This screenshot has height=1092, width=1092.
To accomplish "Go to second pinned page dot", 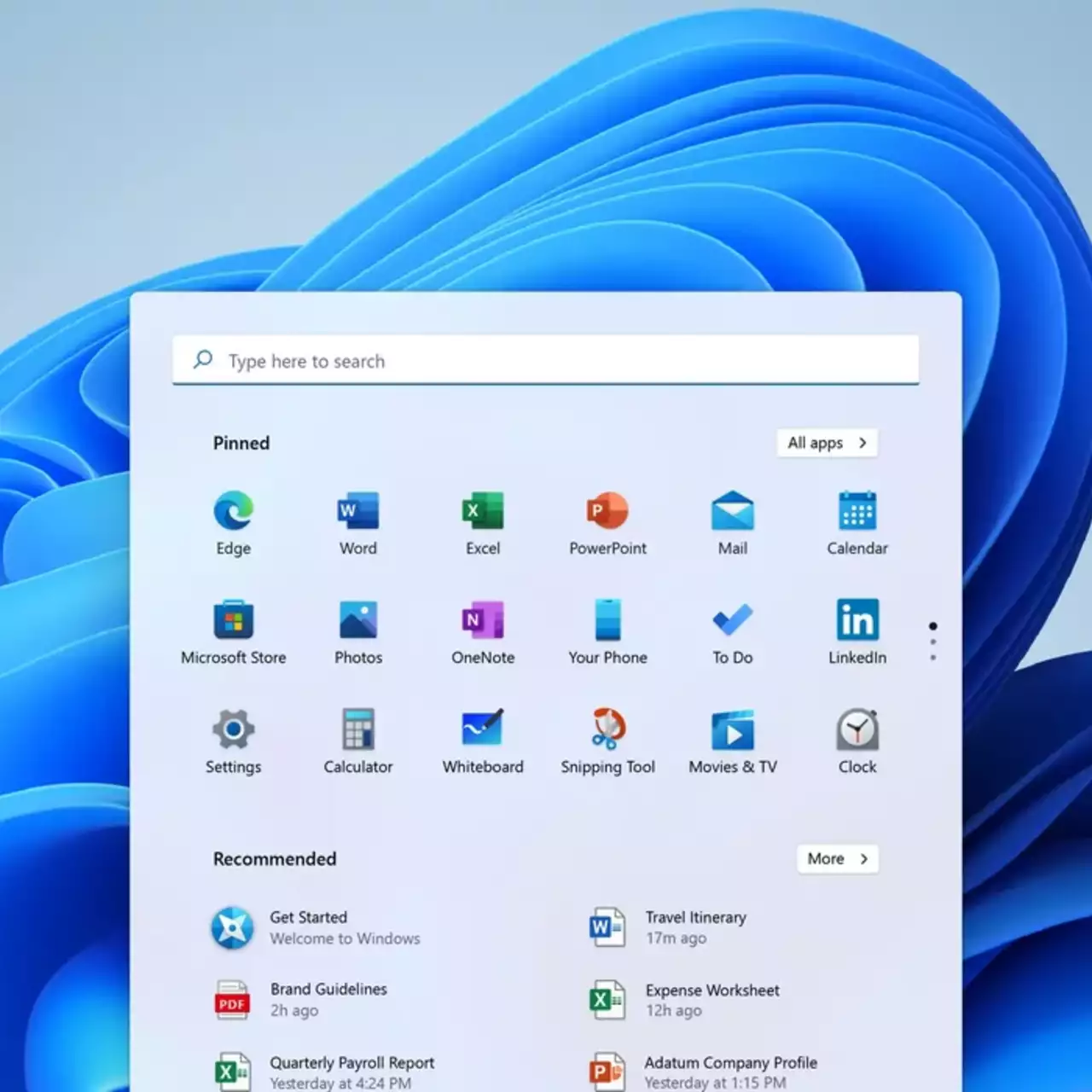I will point(933,642).
